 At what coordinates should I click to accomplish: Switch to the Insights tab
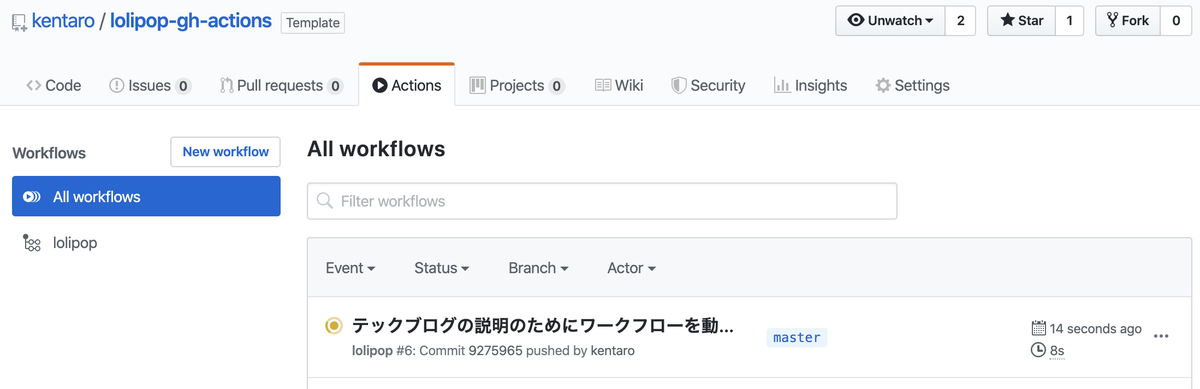811,85
